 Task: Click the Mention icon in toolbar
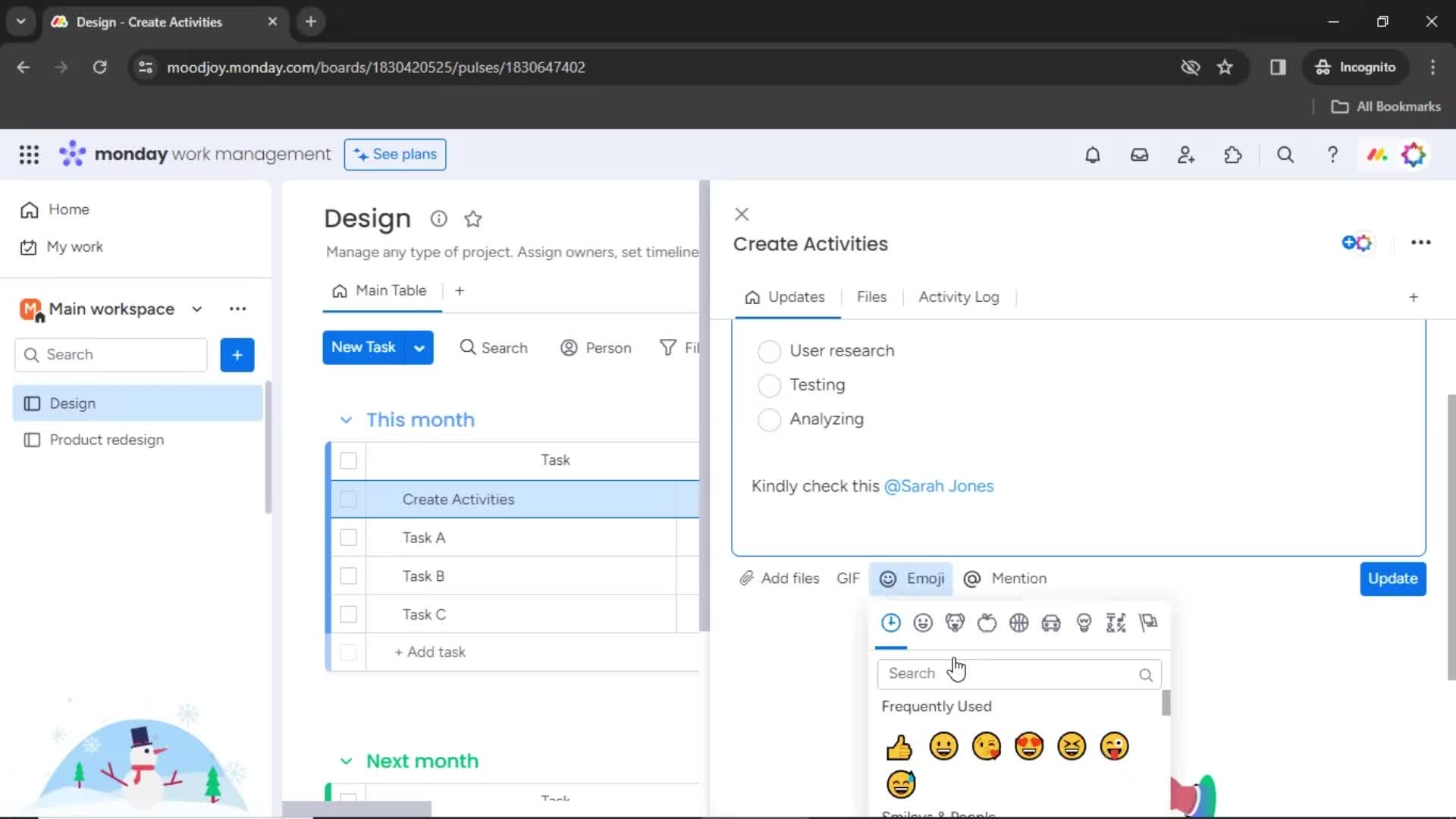(x=972, y=578)
